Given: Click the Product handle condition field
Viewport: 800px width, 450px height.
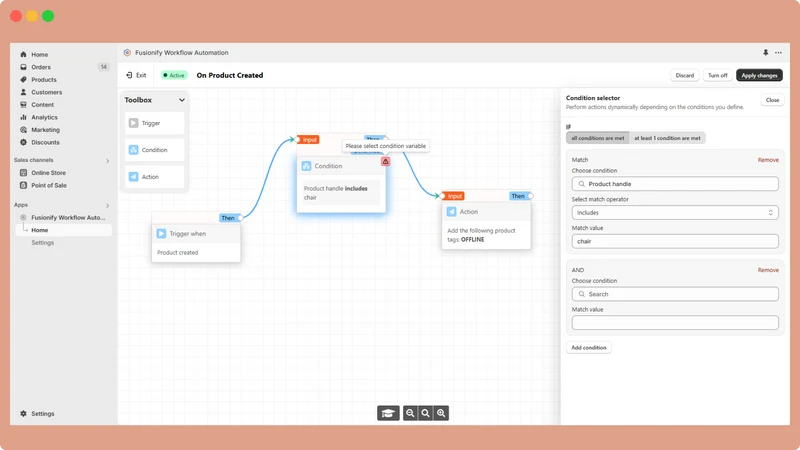Looking at the screenshot, I should pyautogui.click(x=675, y=184).
